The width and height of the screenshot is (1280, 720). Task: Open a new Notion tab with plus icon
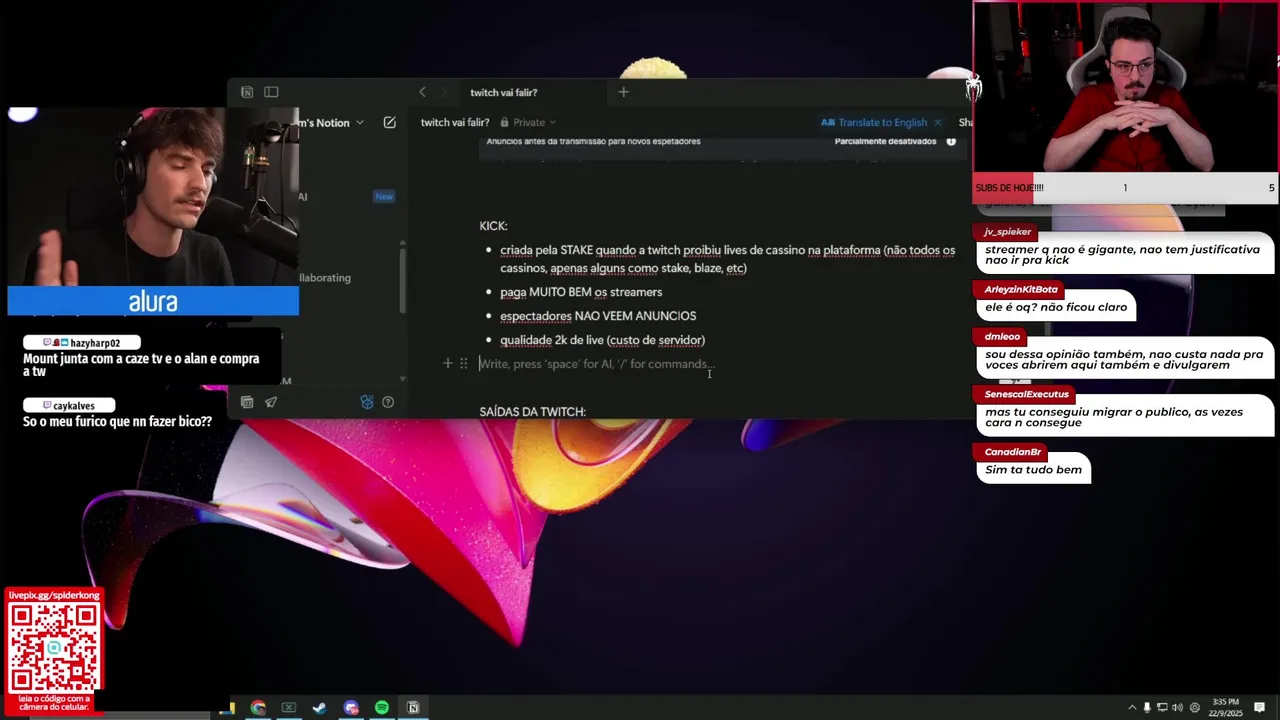[x=623, y=92]
